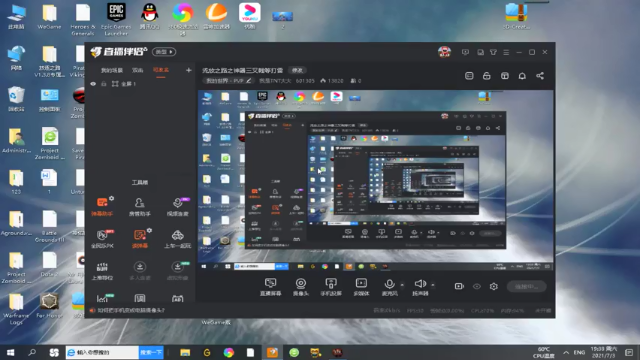The width and height of the screenshot is (640, 360).
Task: Add a new scene with plus button
Action: coord(189,70)
